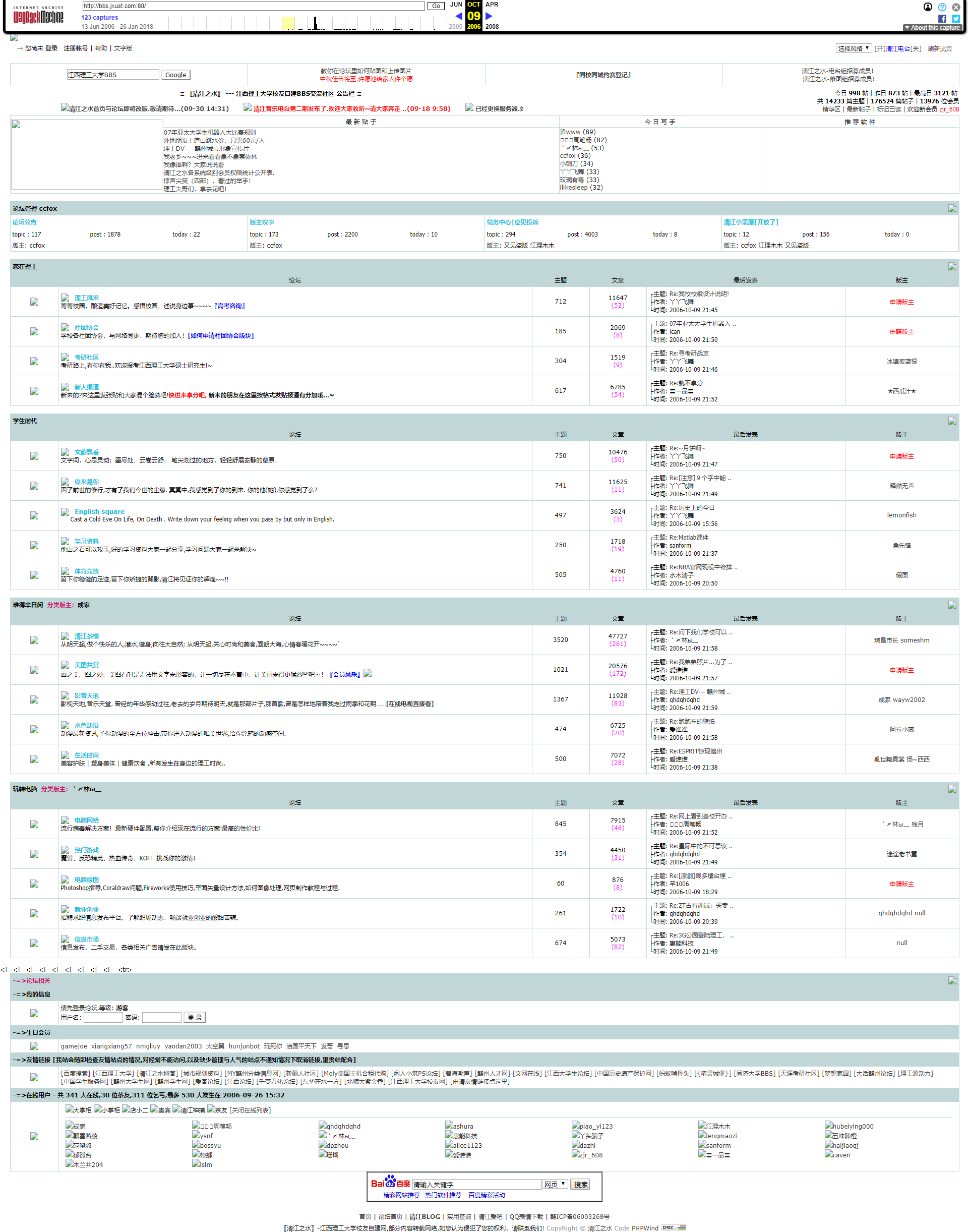Click the Wayback Go button
969x1232 pixels.
click(x=436, y=6)
